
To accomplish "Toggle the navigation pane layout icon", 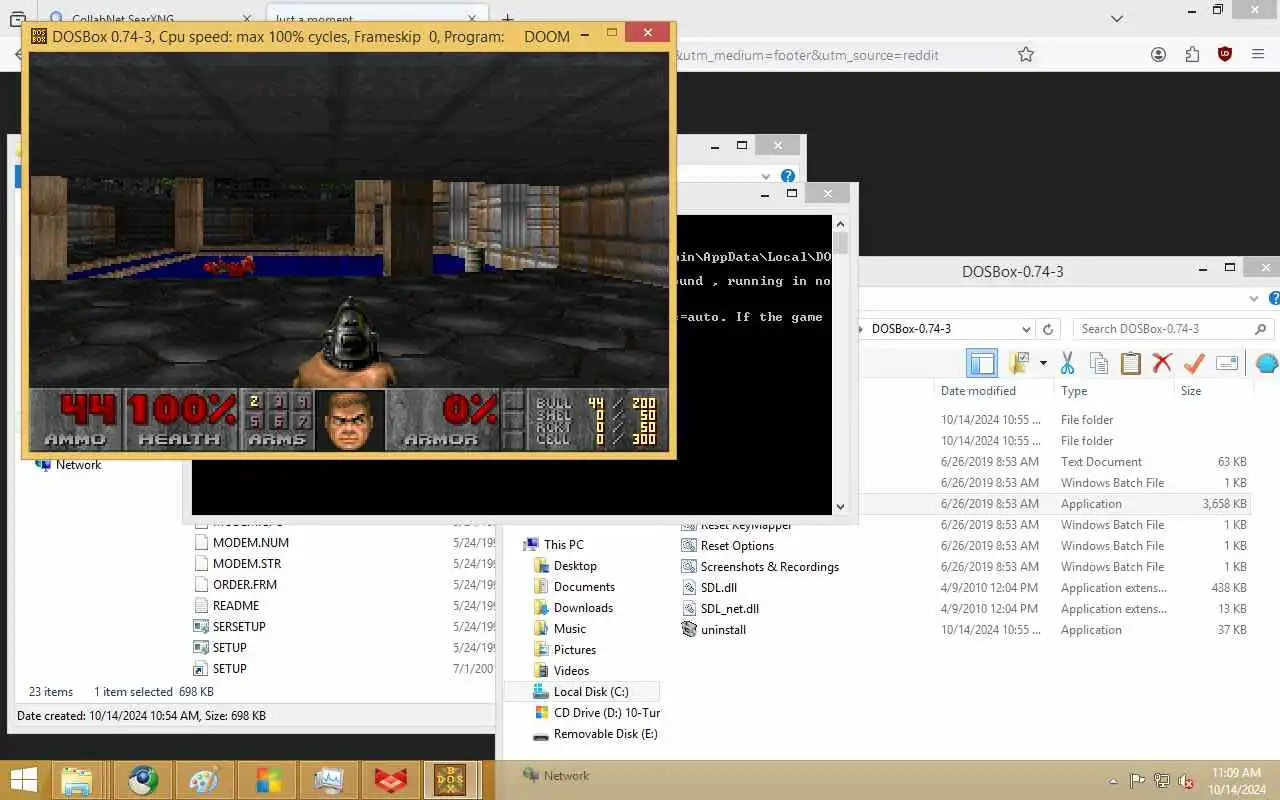I will [x=982, y=363].
